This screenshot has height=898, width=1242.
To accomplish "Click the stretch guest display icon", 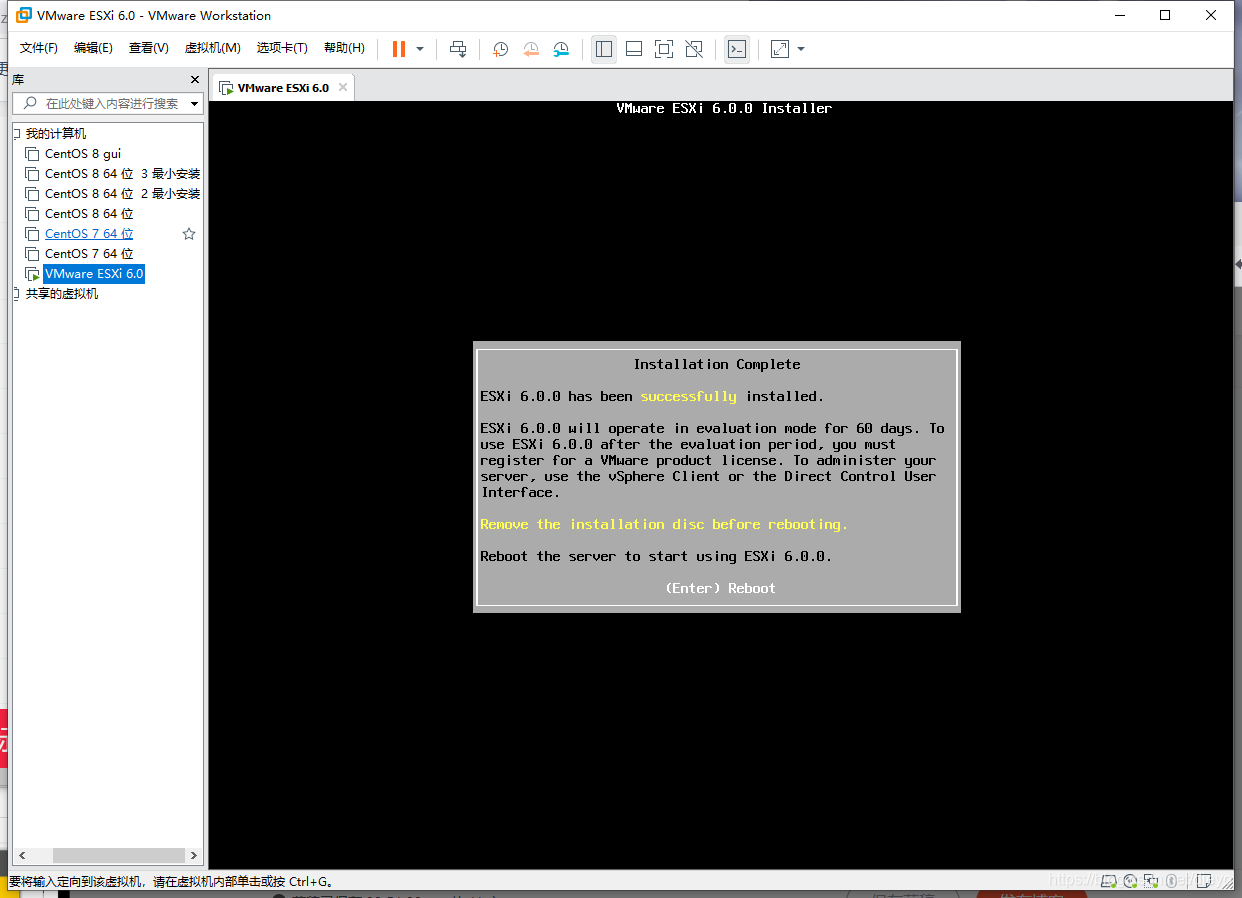I will coord(780,49).
